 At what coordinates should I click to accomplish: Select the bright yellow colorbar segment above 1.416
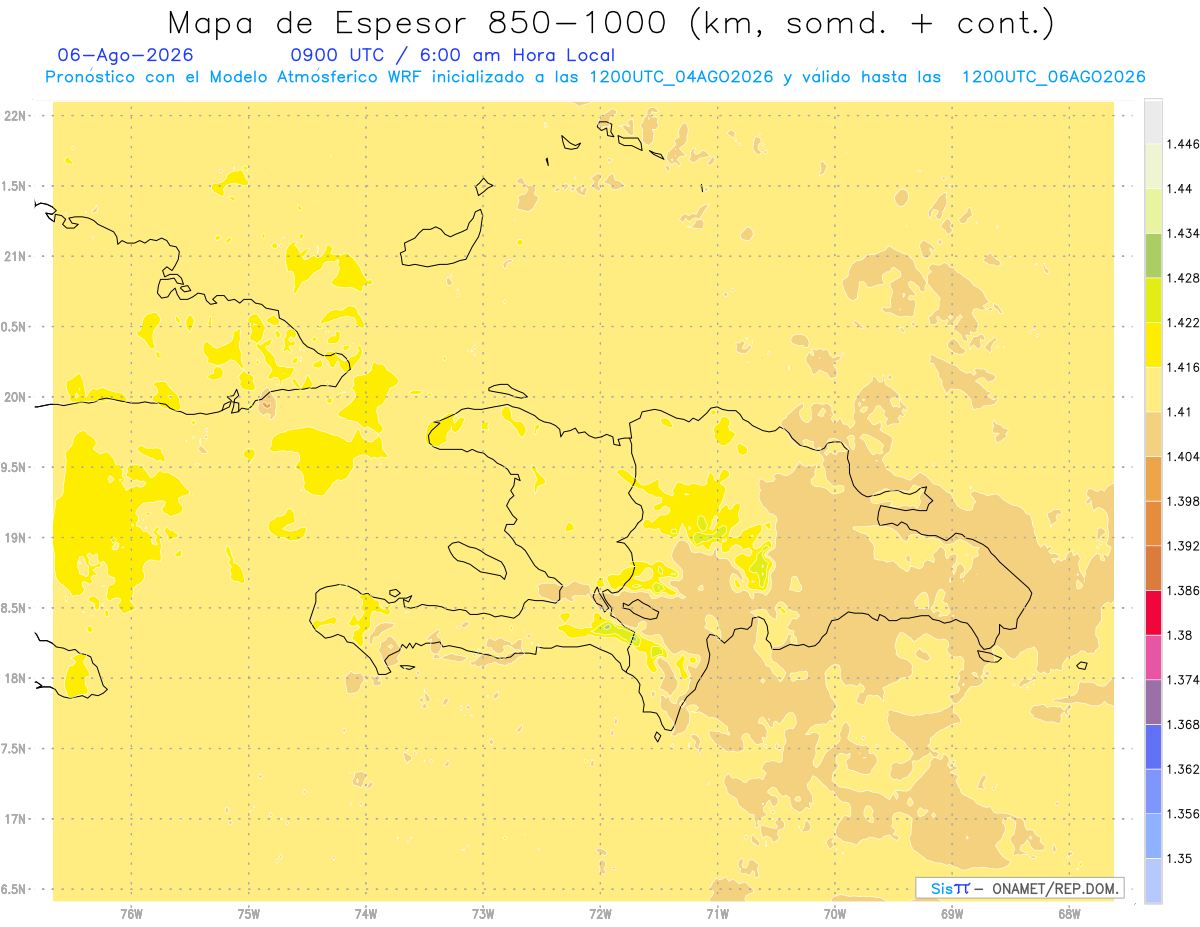tap(1153, 344)
